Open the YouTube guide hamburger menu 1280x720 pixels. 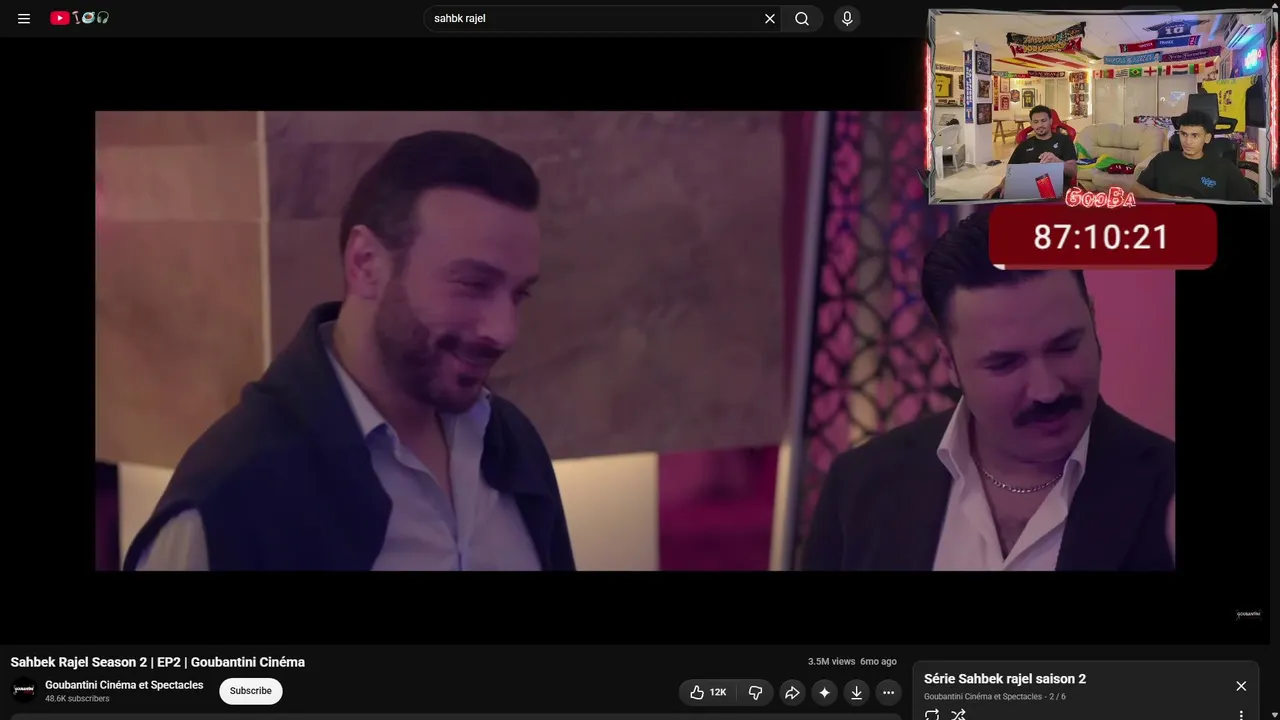[24, 18]
